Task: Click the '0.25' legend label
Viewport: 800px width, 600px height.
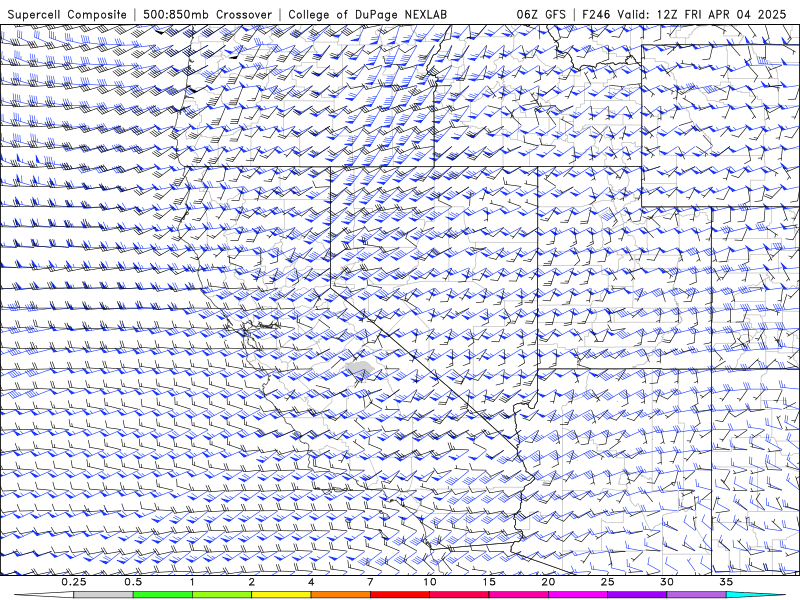Action: pos(74,582)
